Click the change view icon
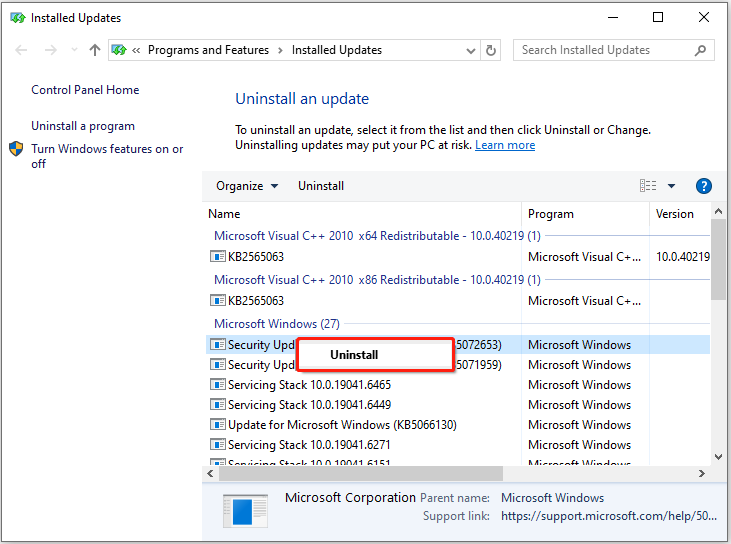This screenshot has height=544, width=731. (648, 186)
